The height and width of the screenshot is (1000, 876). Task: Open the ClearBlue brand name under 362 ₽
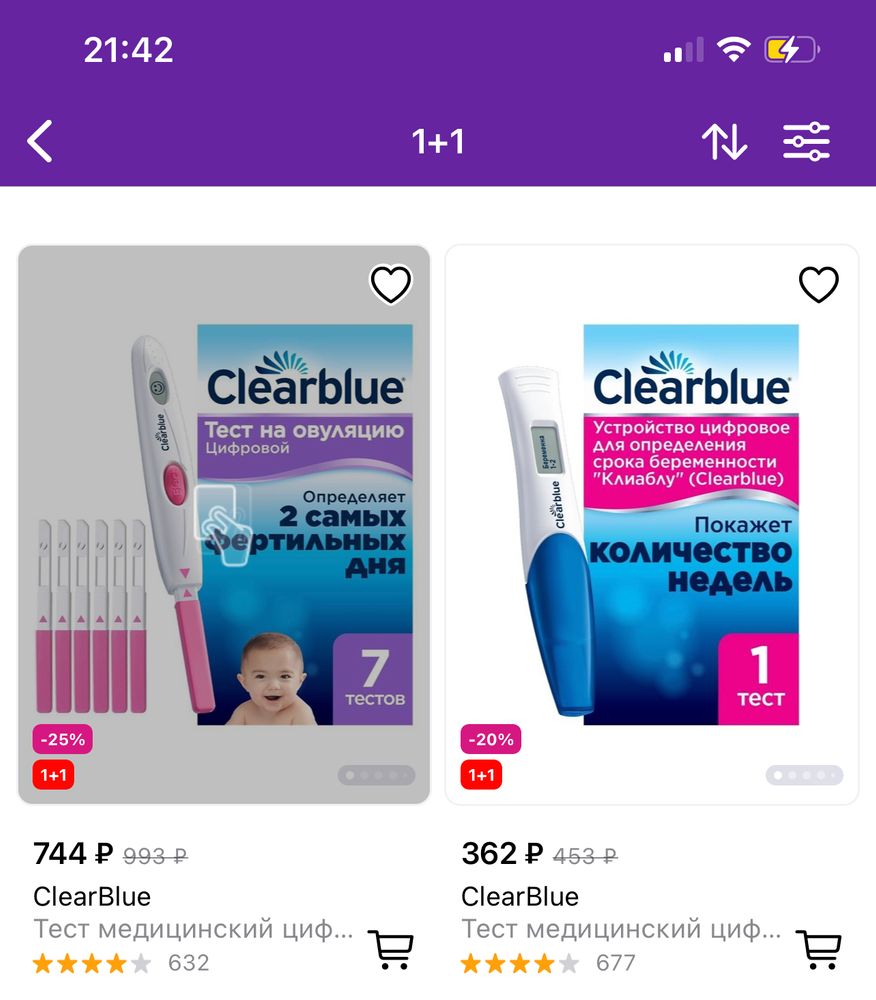click(520, 897)
